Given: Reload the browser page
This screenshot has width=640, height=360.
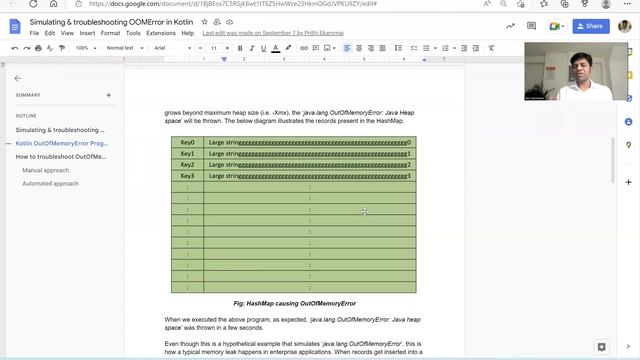Looking at the screenshot, I should 33,4.
